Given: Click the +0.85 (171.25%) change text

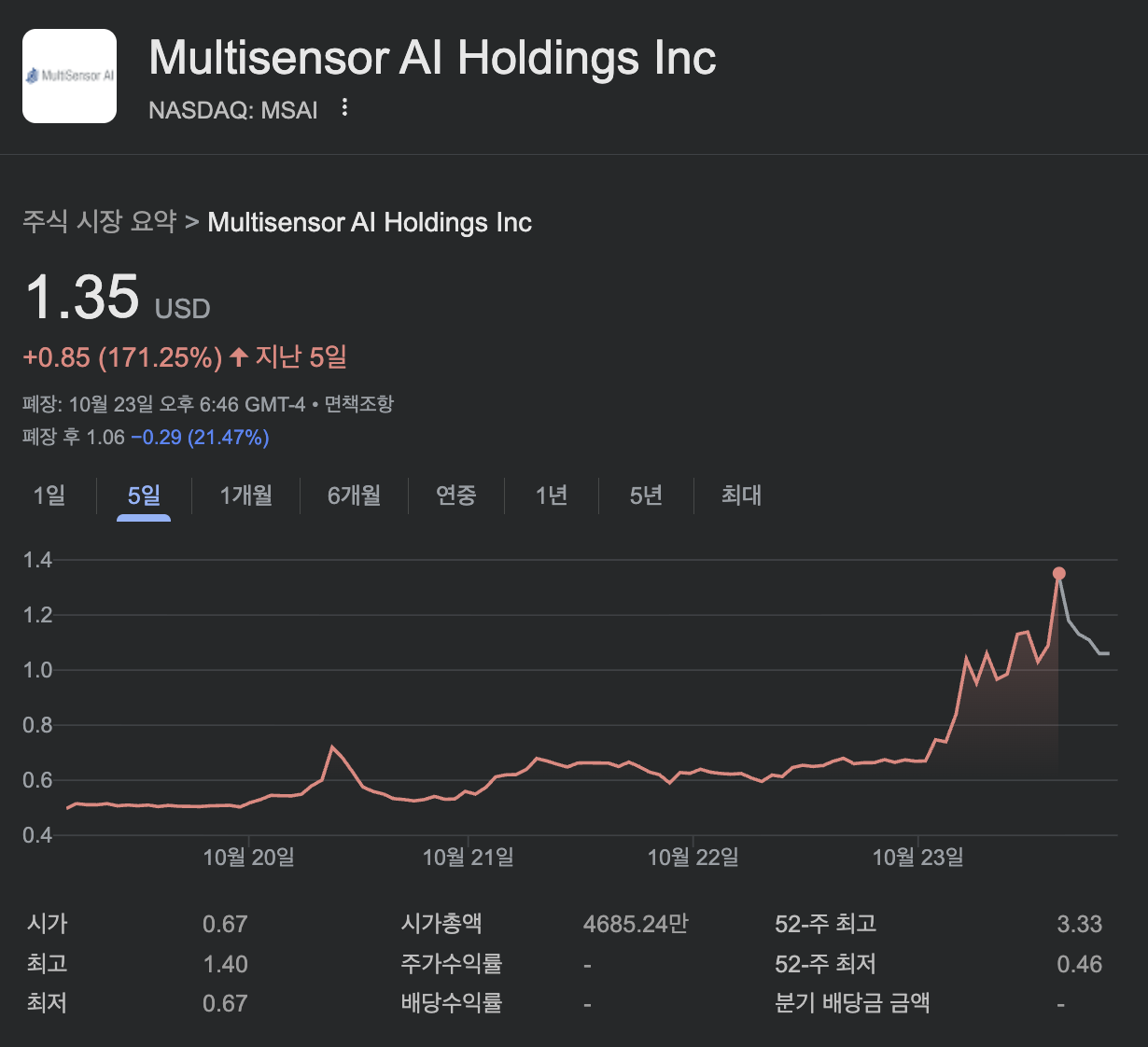Looking at the screenshot, I should (123, 357).
